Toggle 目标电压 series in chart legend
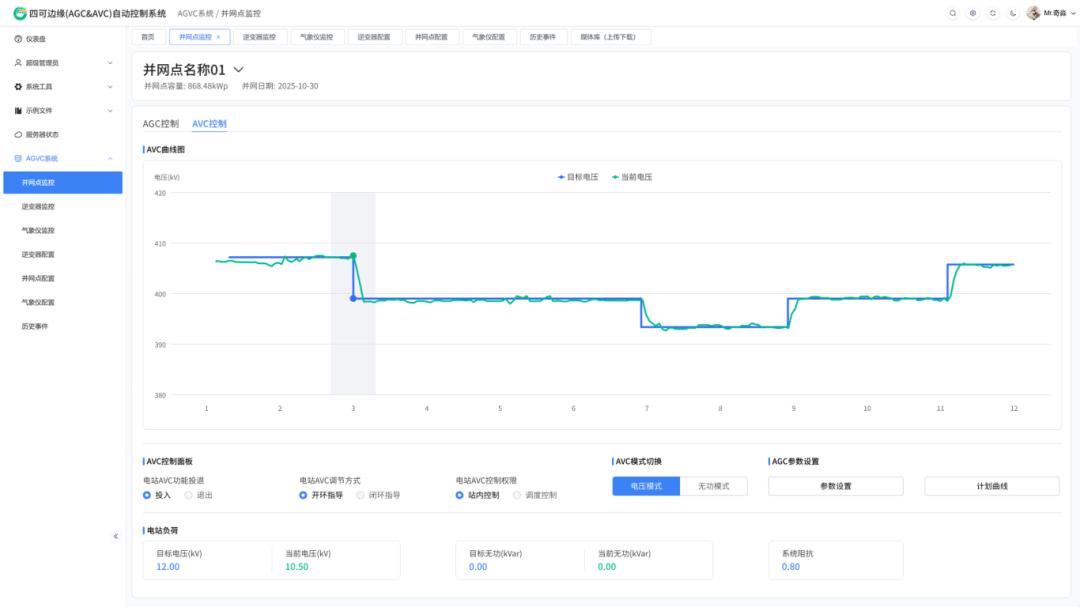Viewport: 1080px width, 607px height. pos(577,177)
